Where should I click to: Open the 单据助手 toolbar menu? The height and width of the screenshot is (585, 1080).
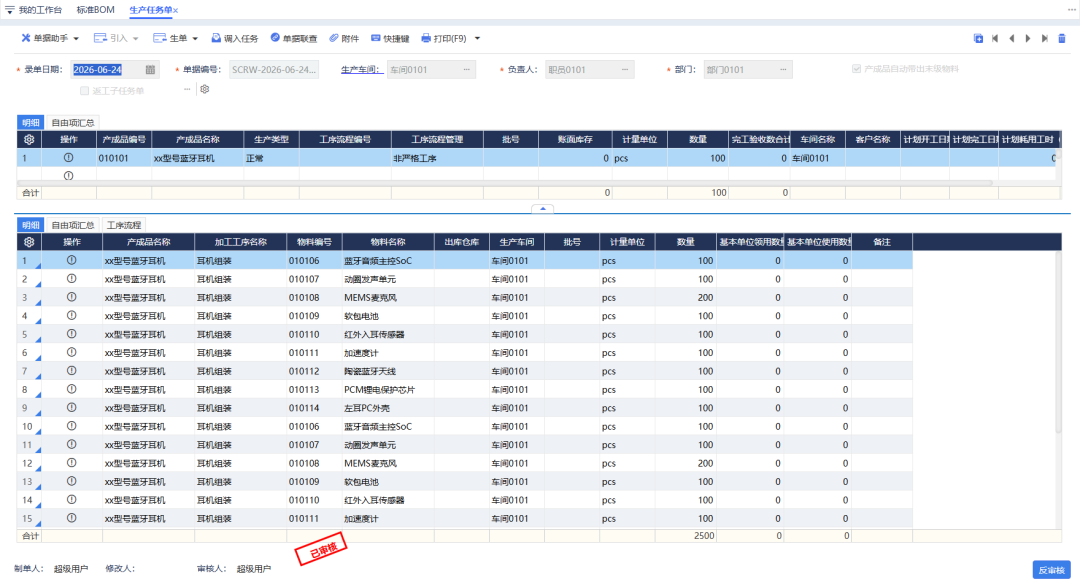click(x=50, y=39)
